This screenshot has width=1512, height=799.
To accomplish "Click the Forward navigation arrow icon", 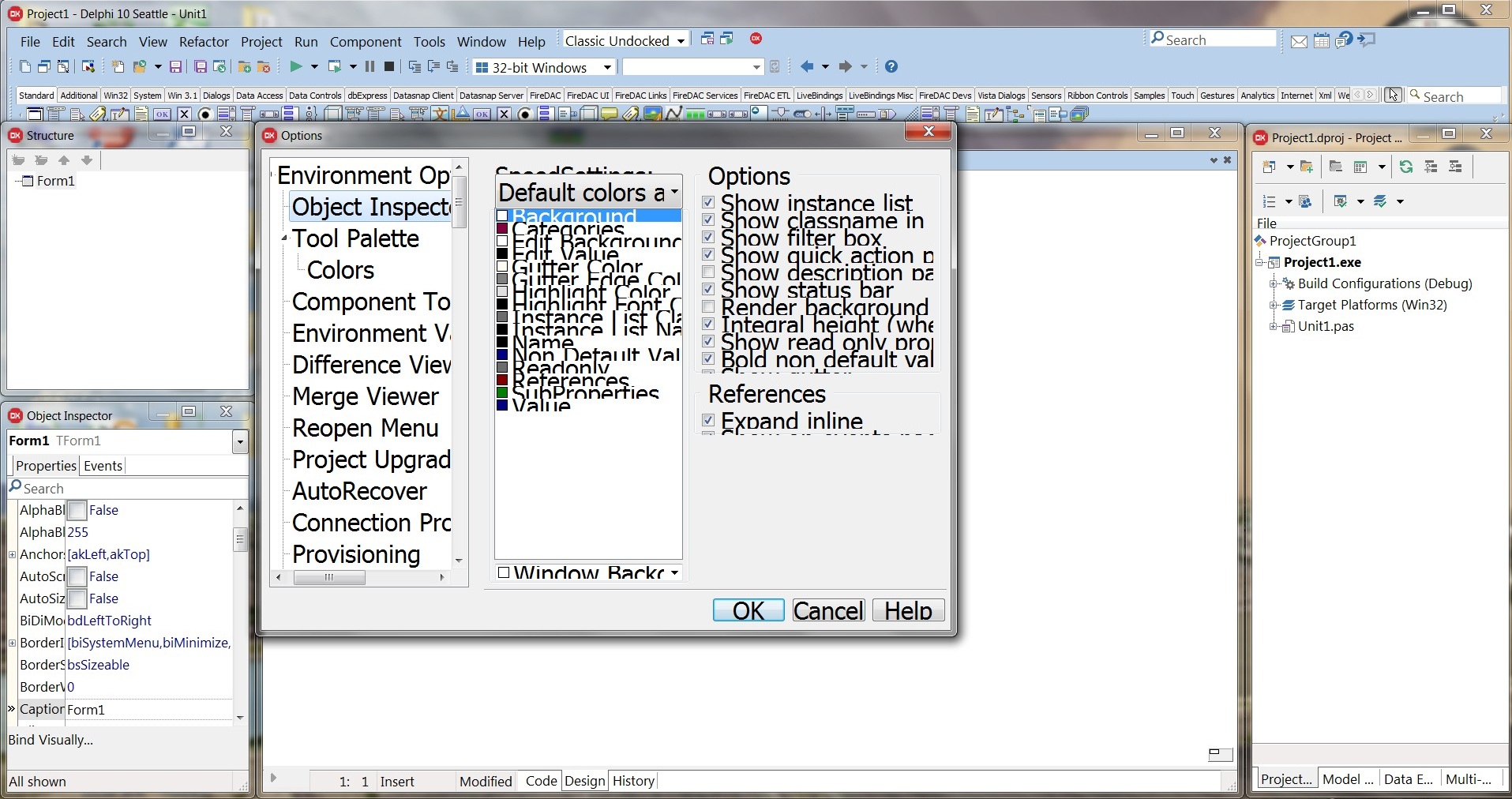I will (x=845, y=67).
